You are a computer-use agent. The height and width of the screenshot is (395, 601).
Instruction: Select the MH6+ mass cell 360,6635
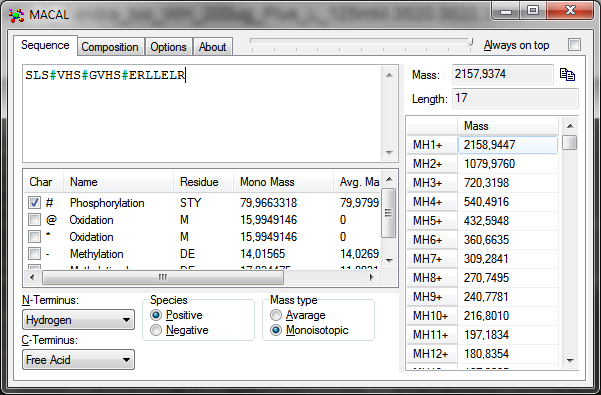tap(508, 240)
